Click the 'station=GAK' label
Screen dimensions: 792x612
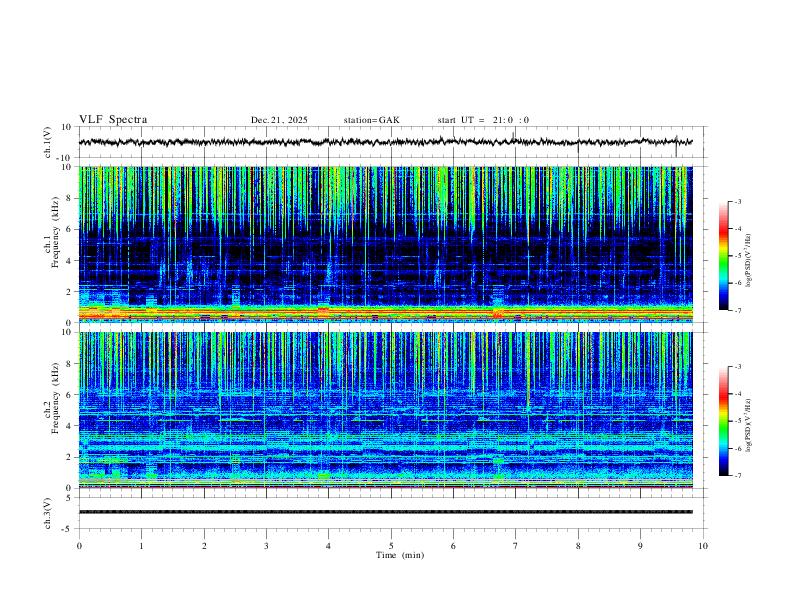click(x=371, y=120)
